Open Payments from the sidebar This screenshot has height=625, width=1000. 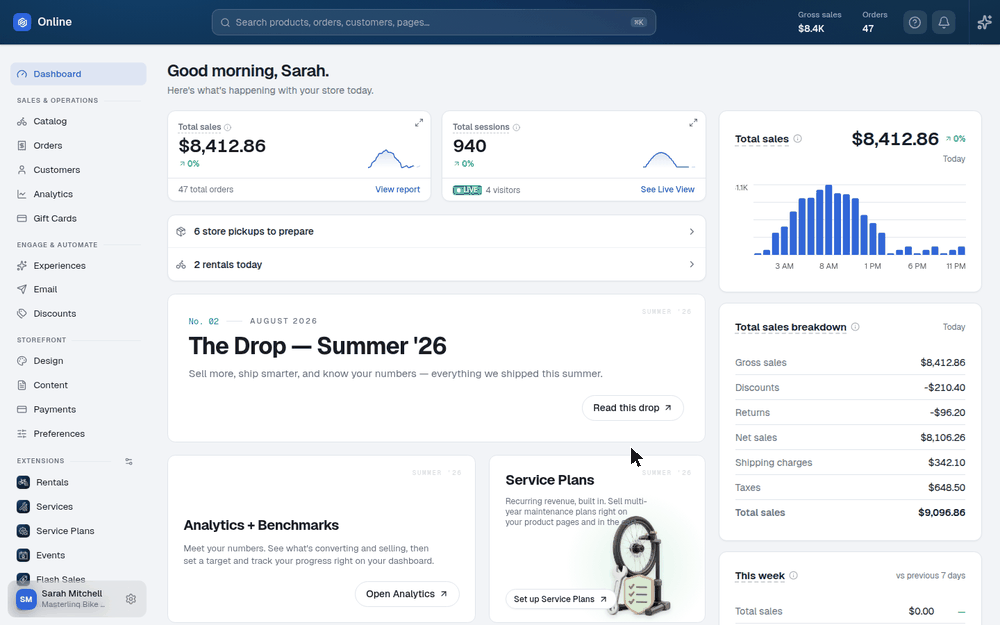(x=78, y=409)
